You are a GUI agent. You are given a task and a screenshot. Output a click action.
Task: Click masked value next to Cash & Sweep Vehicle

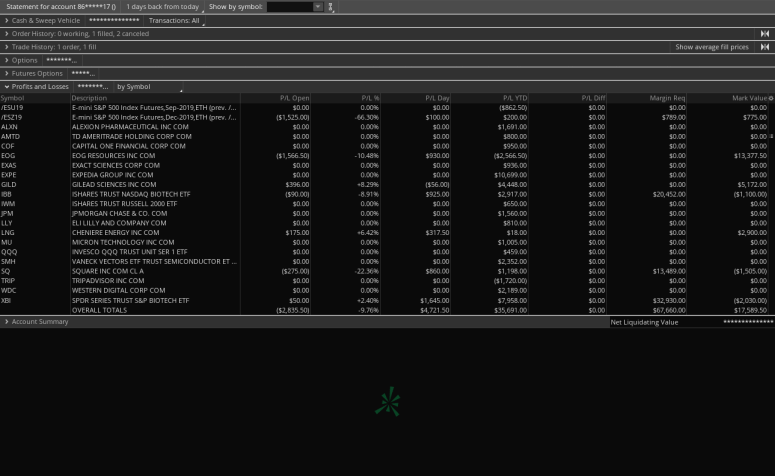(x=114, y=20)
